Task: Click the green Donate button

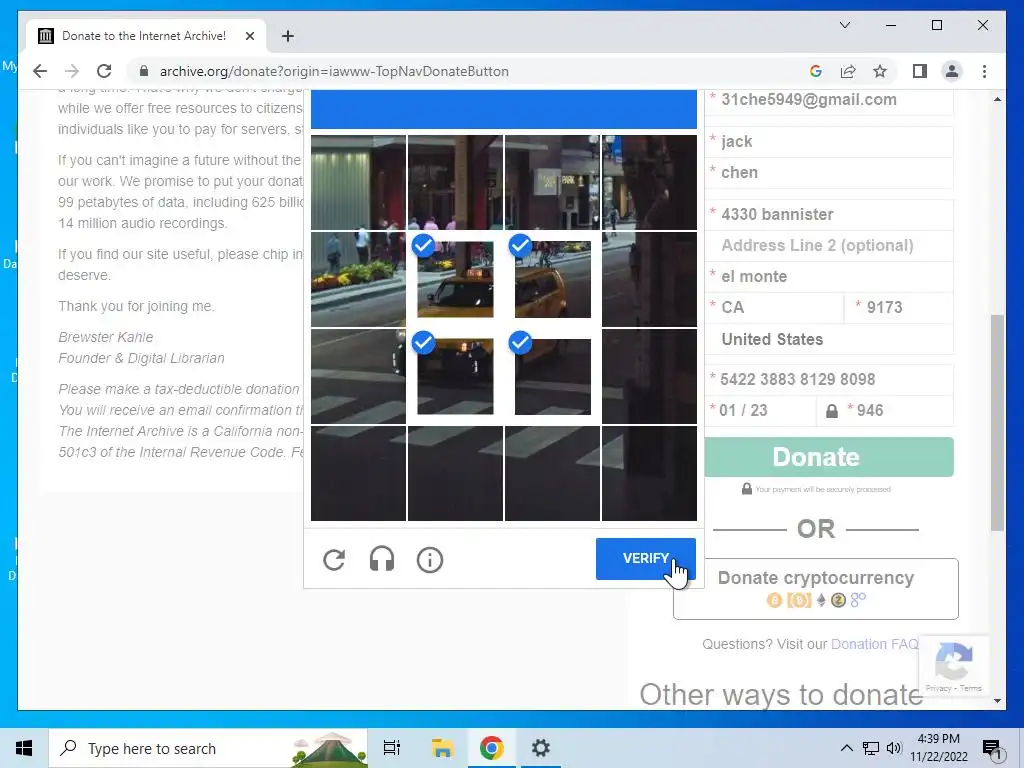Action: (829, 457)
